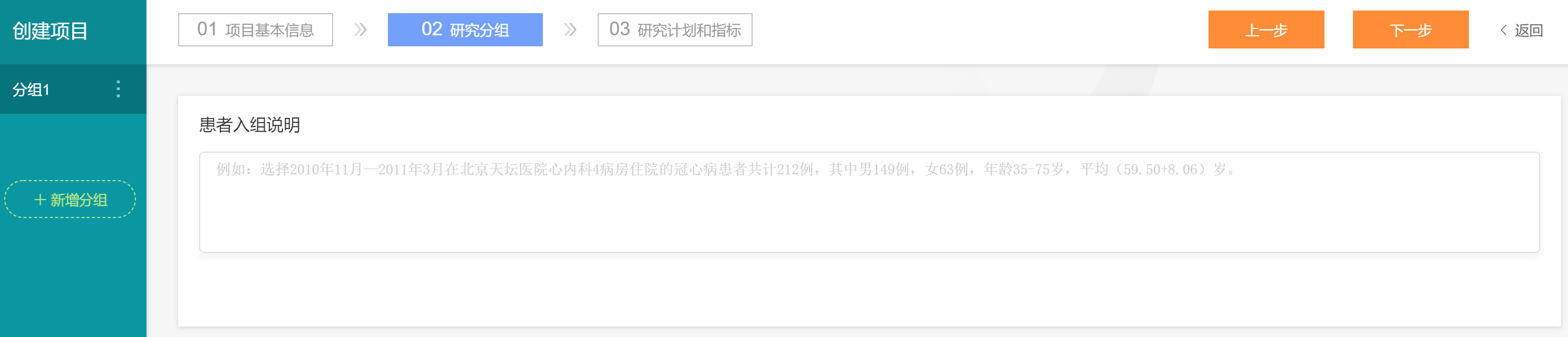Select the active step 02 研究分组
Image resolution: width=1568 pixels, height=337 pixels.
click(465, 30)
